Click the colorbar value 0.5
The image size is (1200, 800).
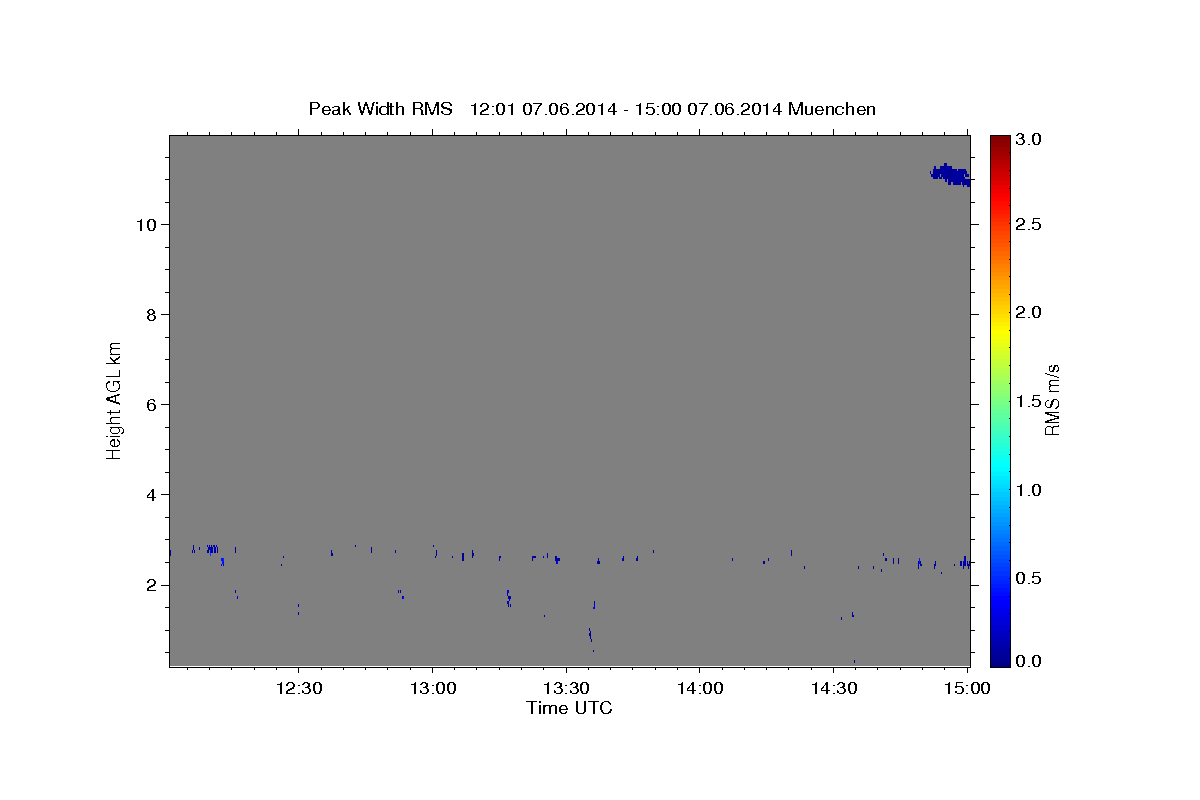coord(1031,578)
